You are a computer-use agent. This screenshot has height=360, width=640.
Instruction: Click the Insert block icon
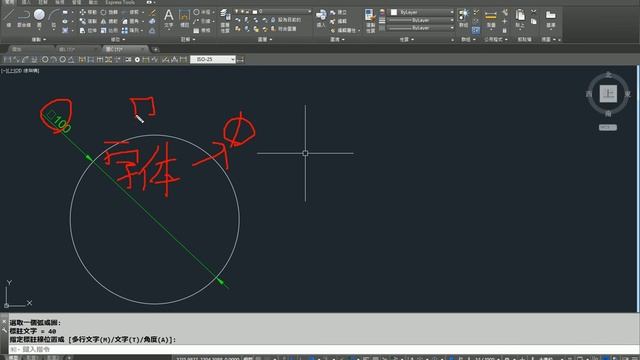tap(321, 18)
